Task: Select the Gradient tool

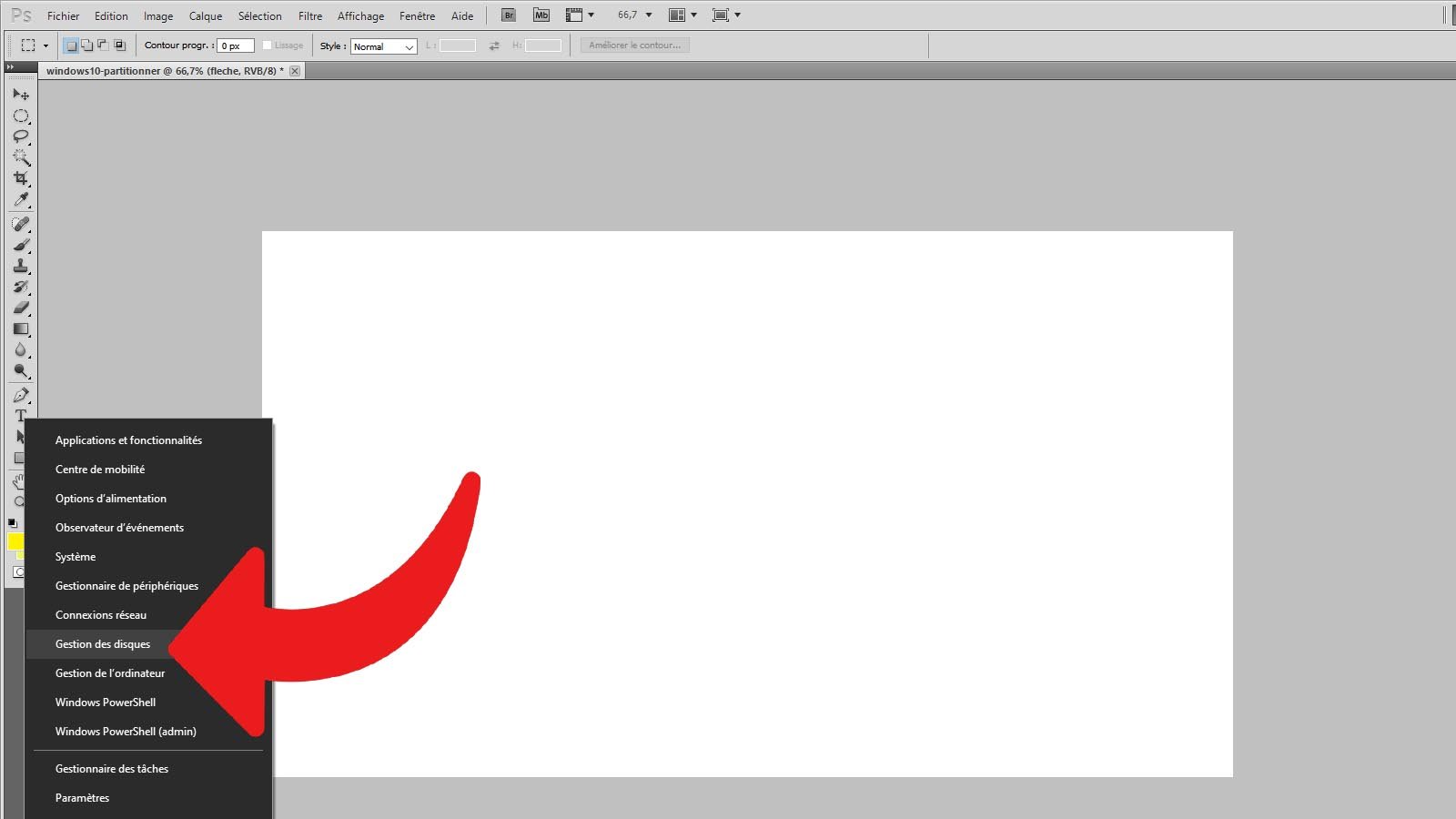Action: tap(21, 329)
